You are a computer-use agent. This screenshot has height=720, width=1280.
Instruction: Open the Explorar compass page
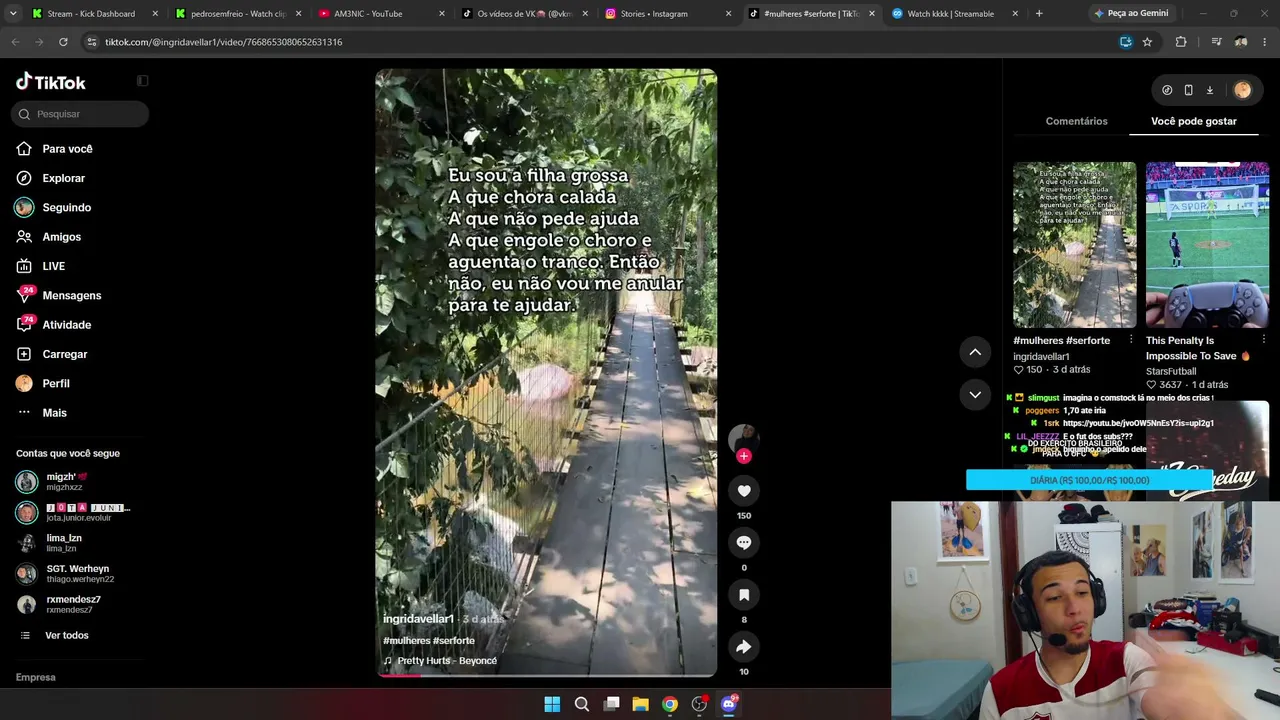coord(63,178)
